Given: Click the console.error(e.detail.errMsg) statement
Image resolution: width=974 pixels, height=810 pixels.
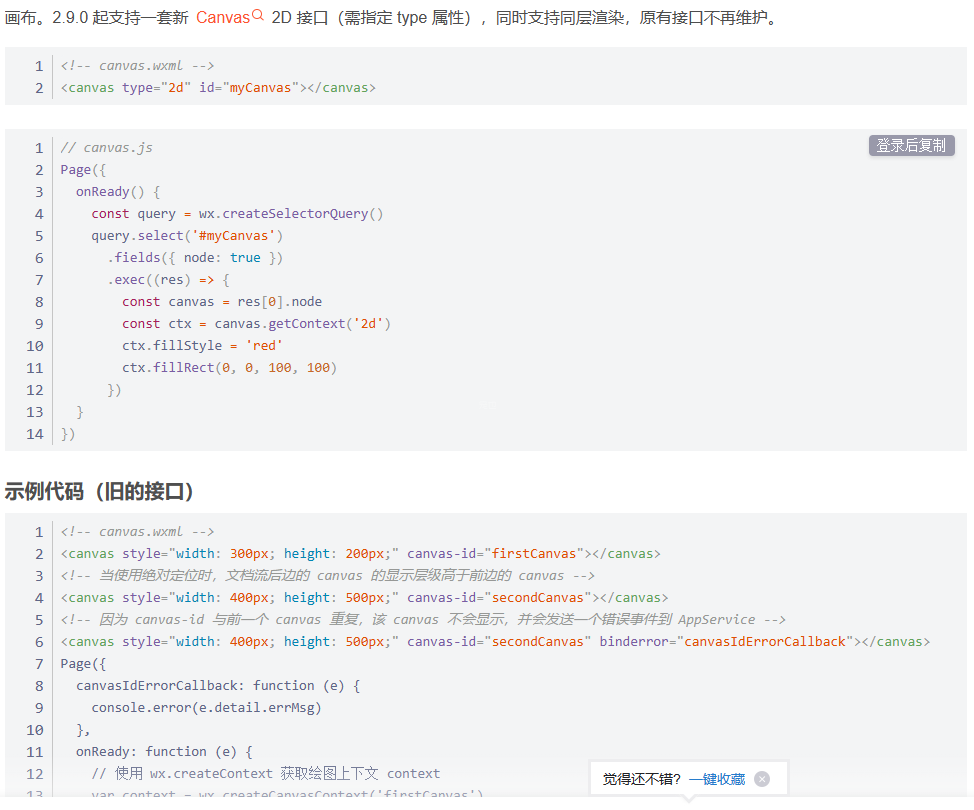Looking at the screenshot, I should tap(206, 708).
